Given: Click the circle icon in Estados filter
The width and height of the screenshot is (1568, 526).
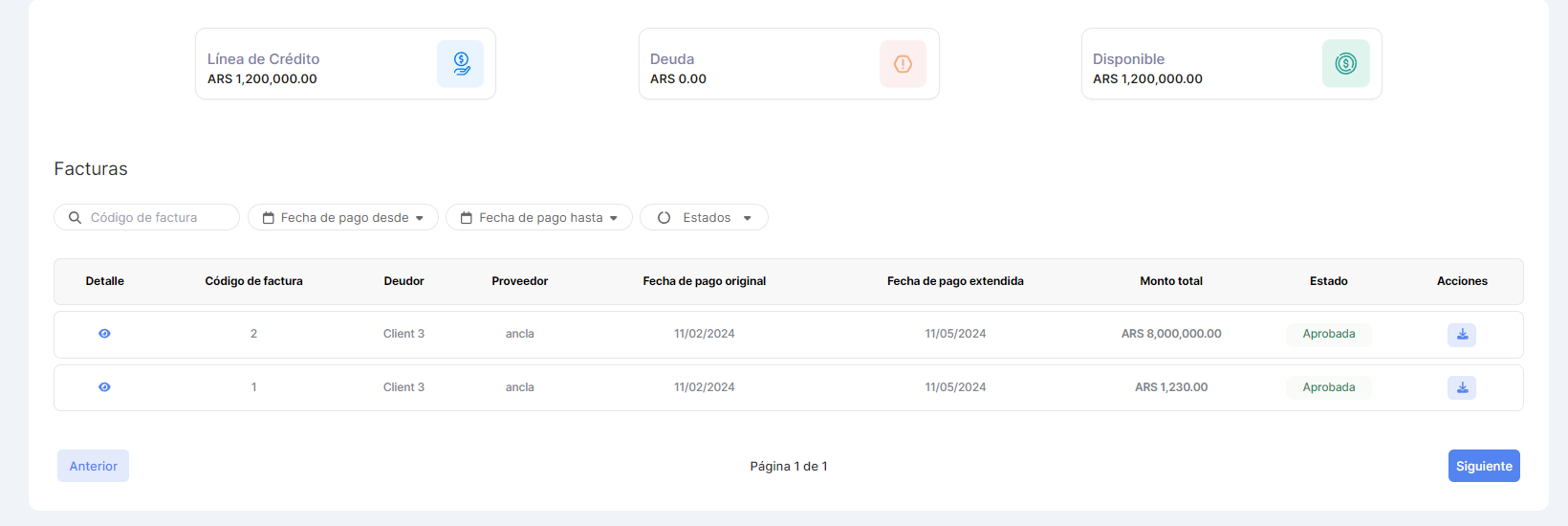Looking at the screenshot, I should 664,218.
